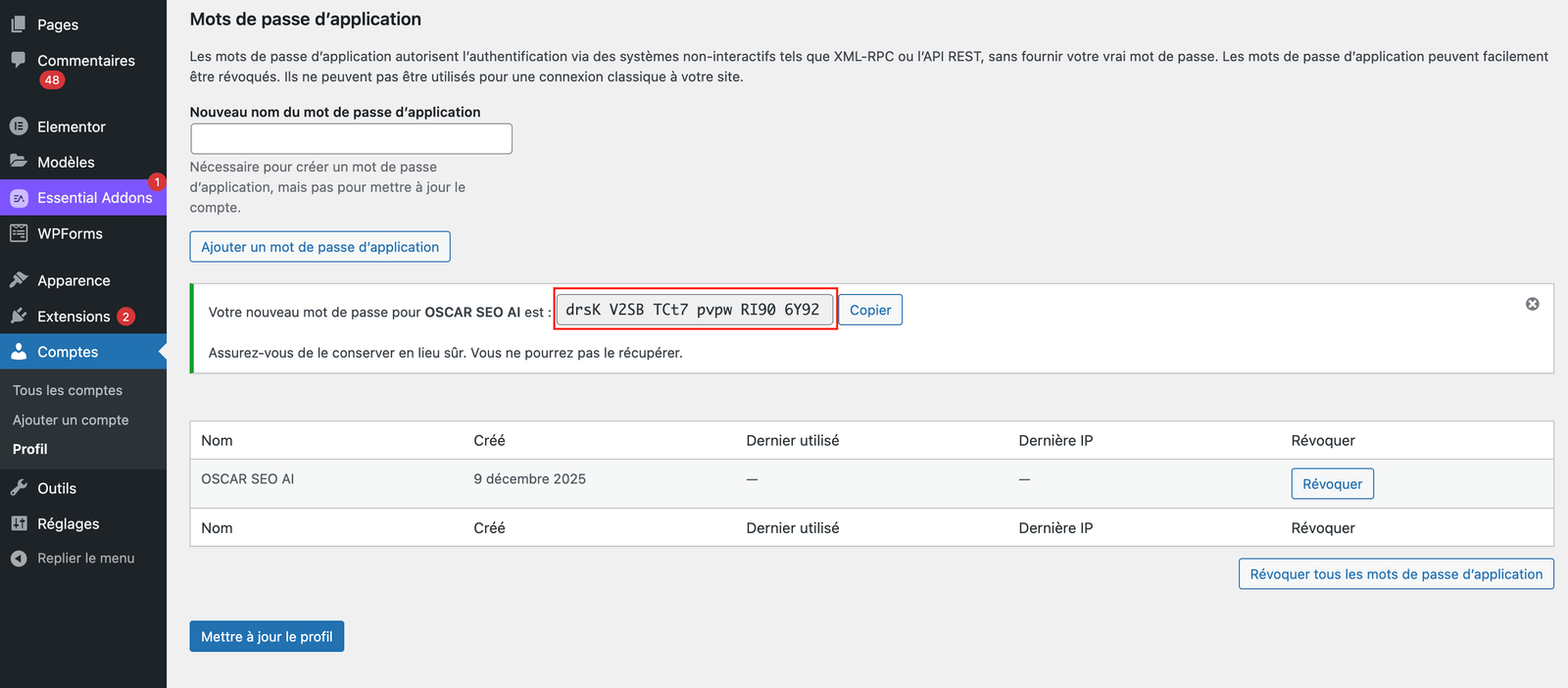Focus the new application password name field
Viewport: 1568px width, 688px height.
point(351,138)
